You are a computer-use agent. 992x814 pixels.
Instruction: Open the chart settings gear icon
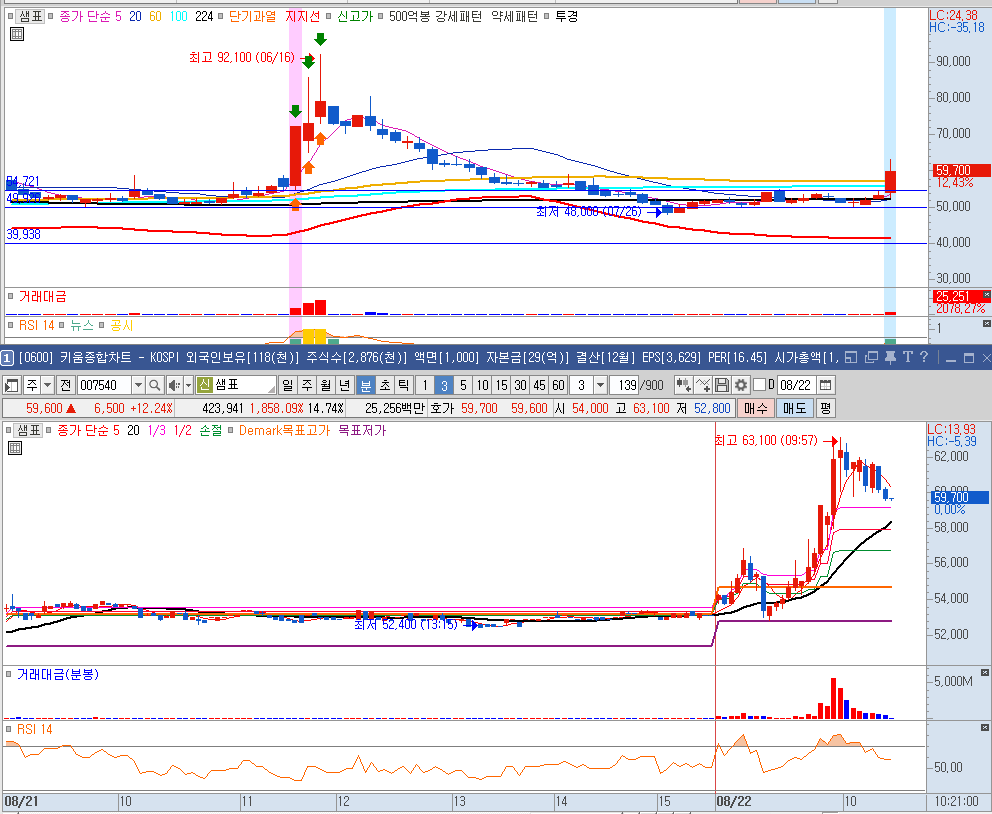[x=740, y=385]
